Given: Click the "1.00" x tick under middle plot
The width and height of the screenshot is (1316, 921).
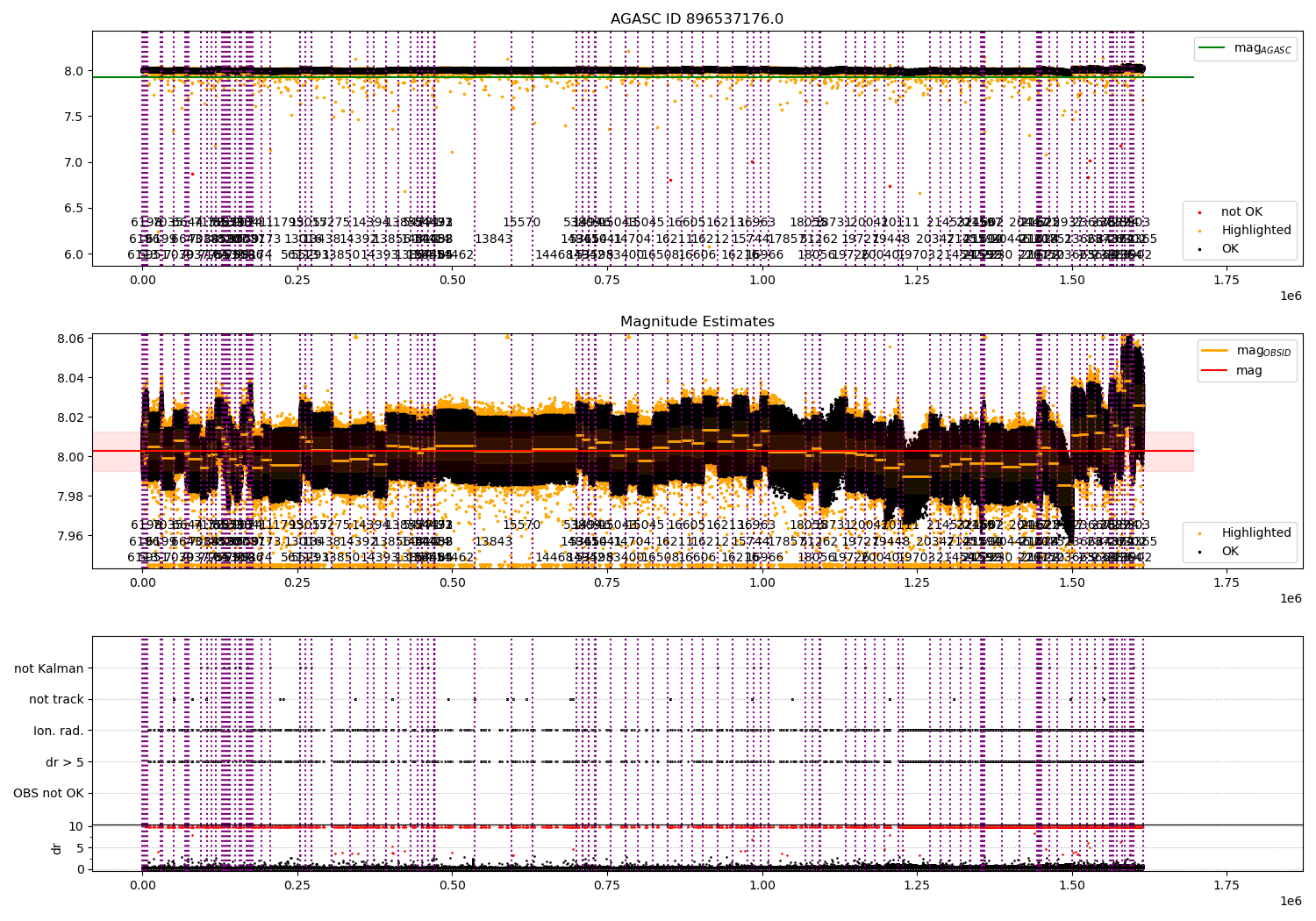Looking at the screenshot, I should click(x=762, y=582).
